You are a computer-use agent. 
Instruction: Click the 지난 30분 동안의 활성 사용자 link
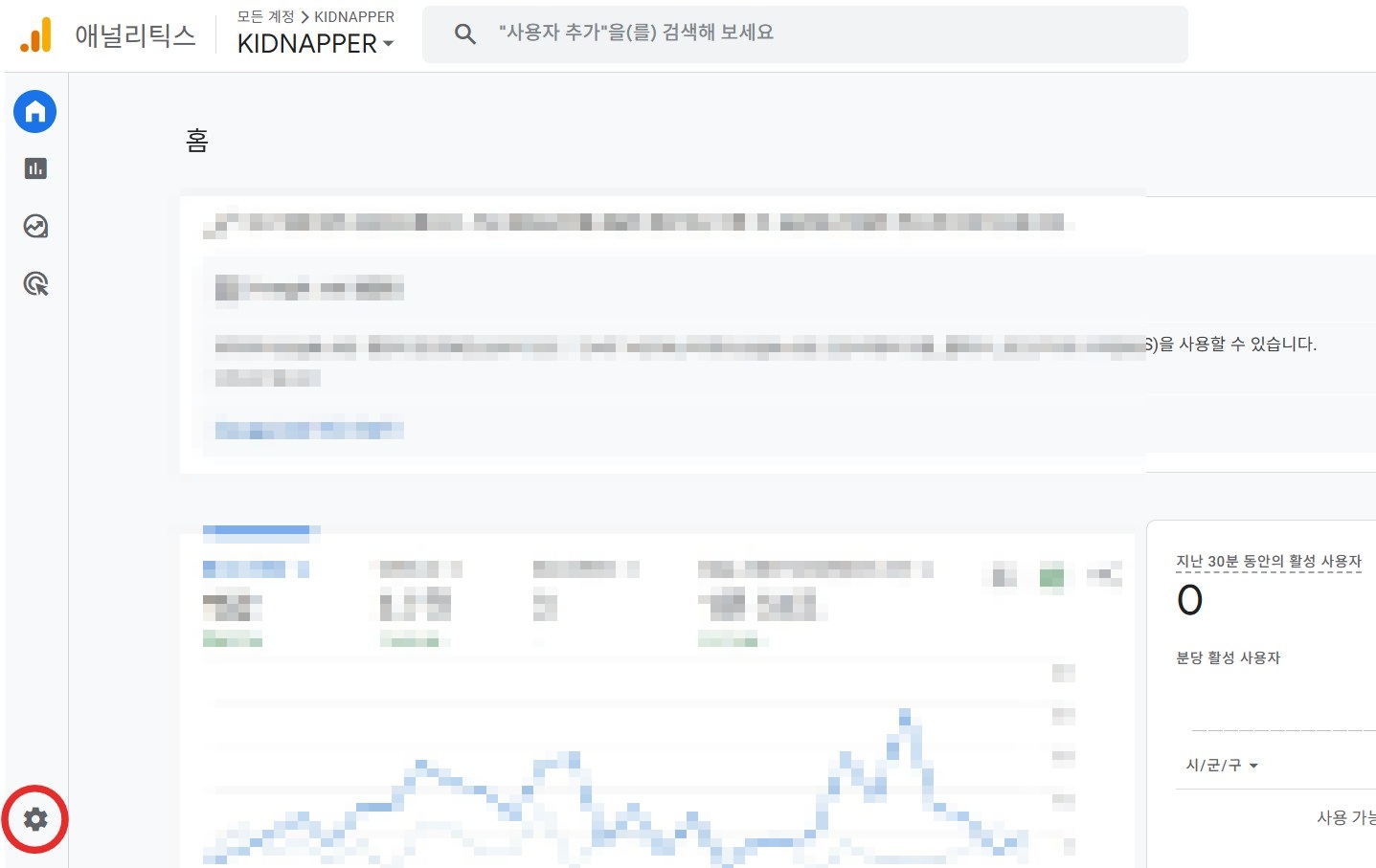click(x=1269, y=562)
